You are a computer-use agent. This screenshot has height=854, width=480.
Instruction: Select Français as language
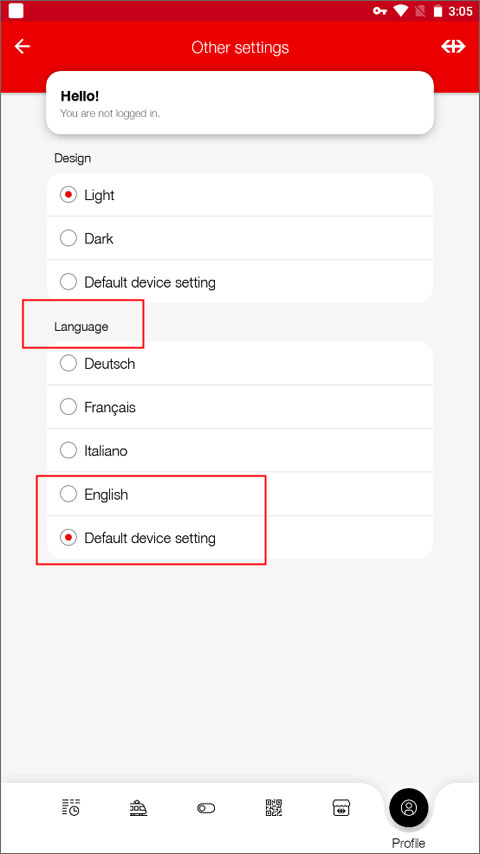[x=240, y=407]
